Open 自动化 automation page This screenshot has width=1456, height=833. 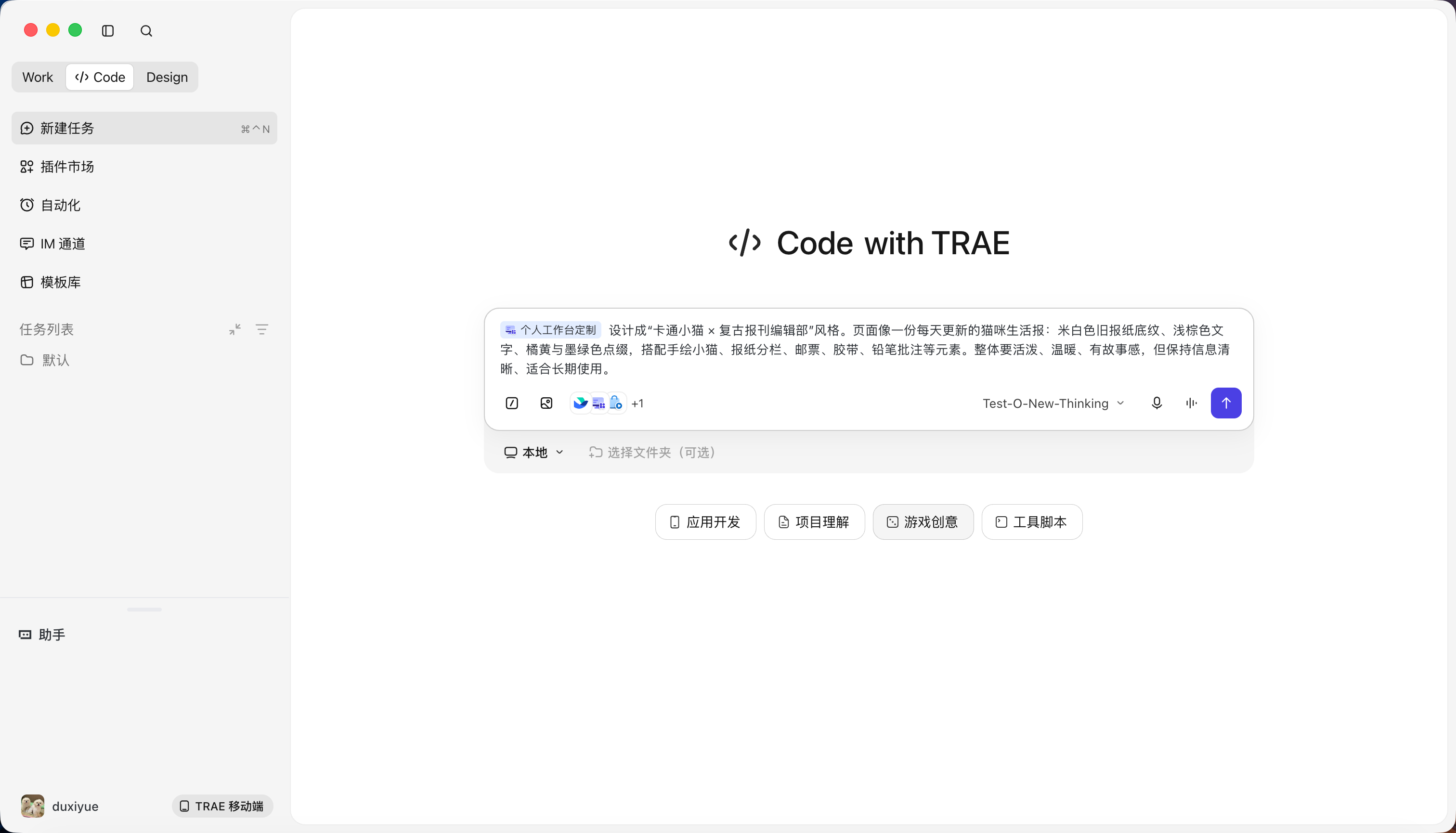coord(144,205)
